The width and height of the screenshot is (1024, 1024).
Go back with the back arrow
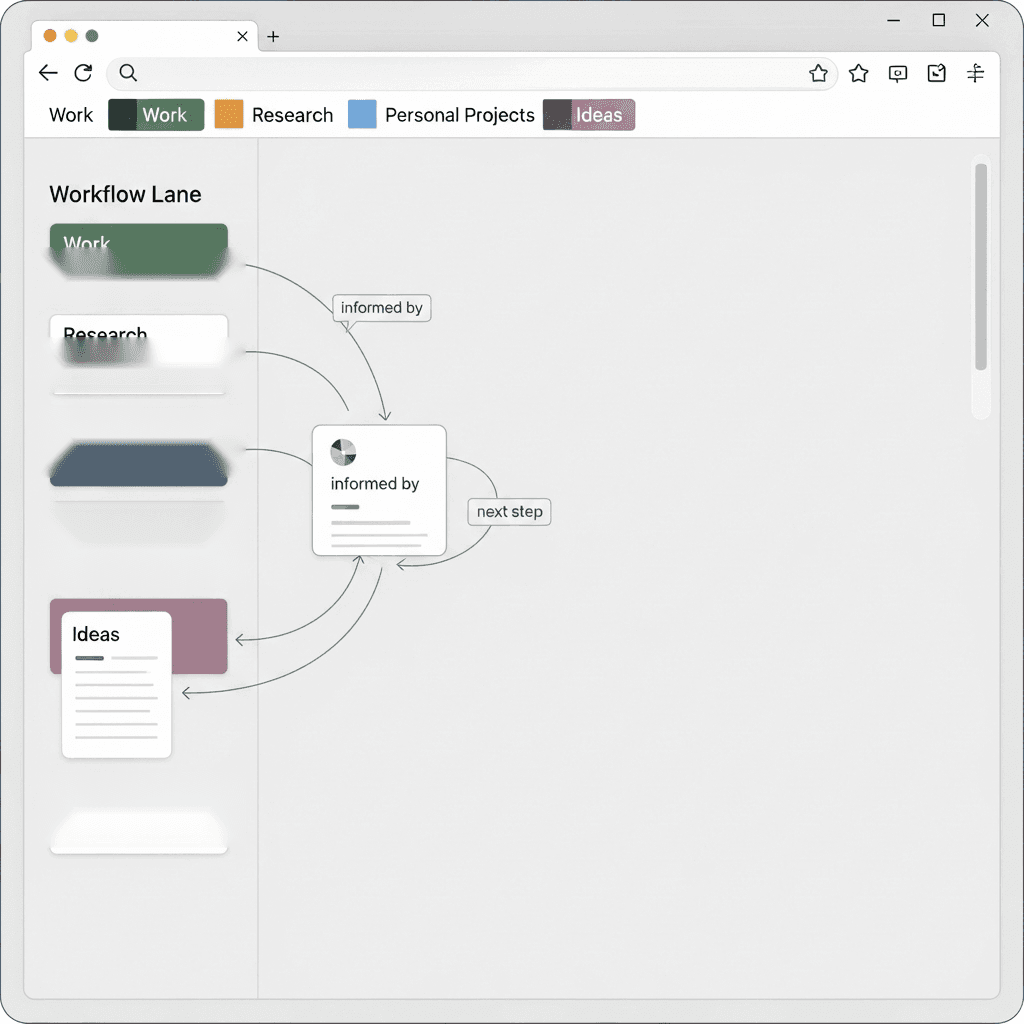click(48, 72)
